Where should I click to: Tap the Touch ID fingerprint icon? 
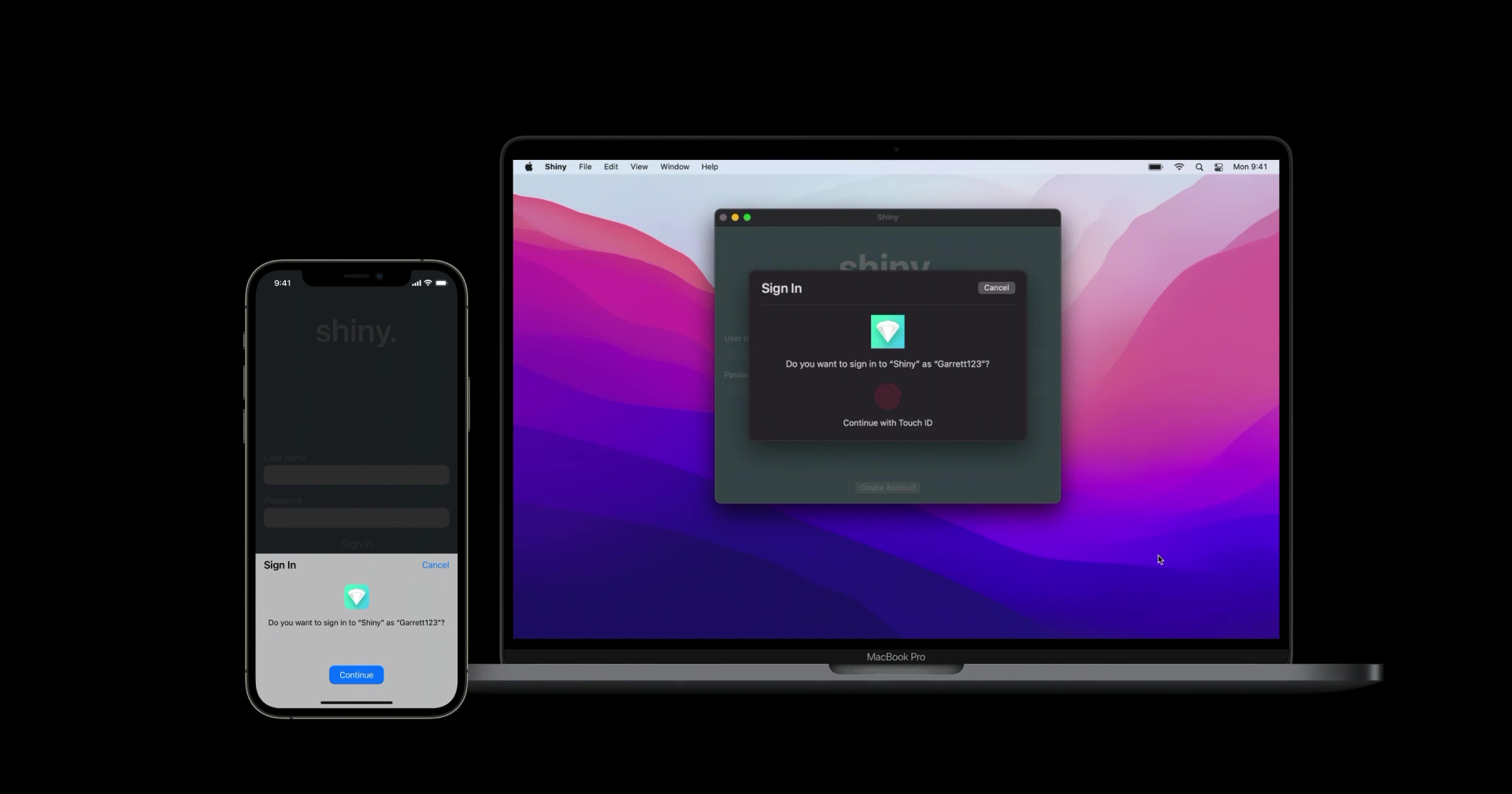click(x=888, y=396)
